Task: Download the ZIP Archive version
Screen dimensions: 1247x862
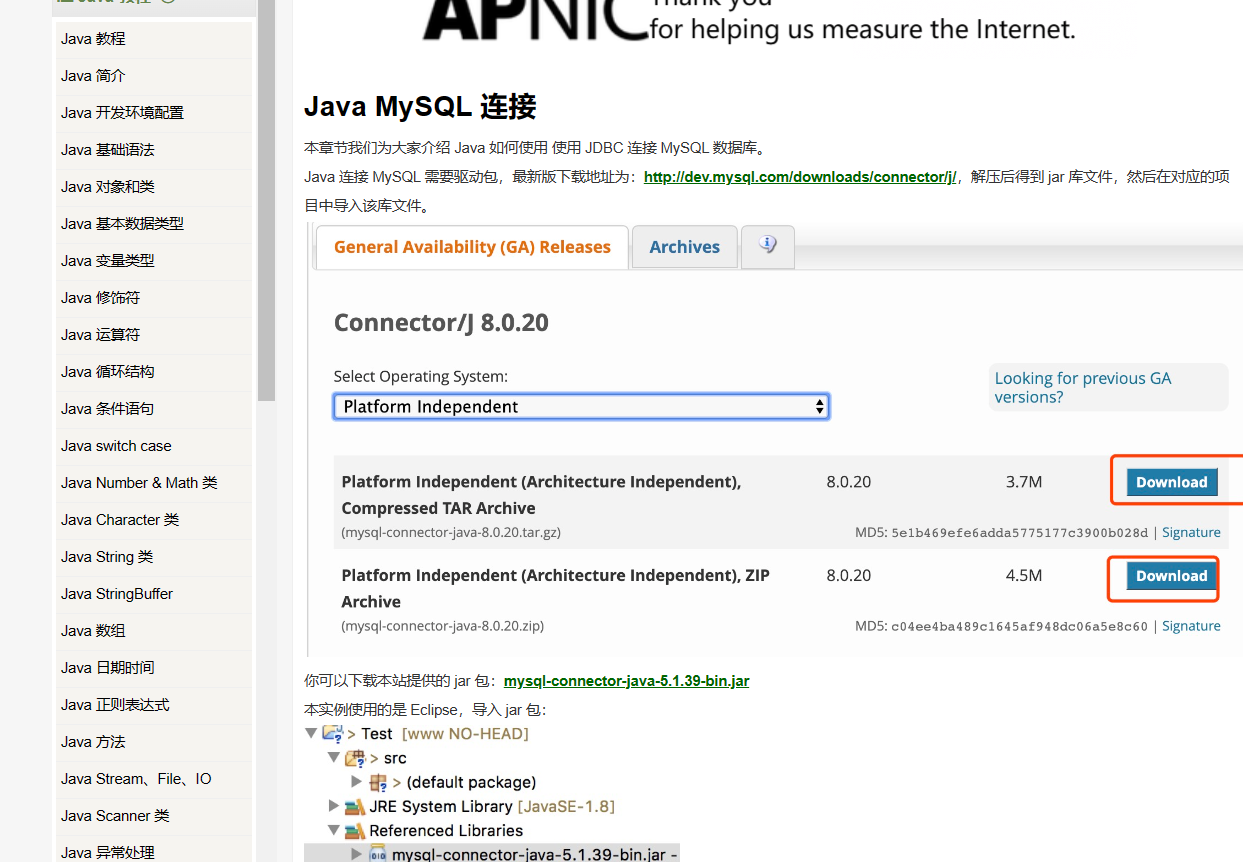Action: coord(1171,576)
